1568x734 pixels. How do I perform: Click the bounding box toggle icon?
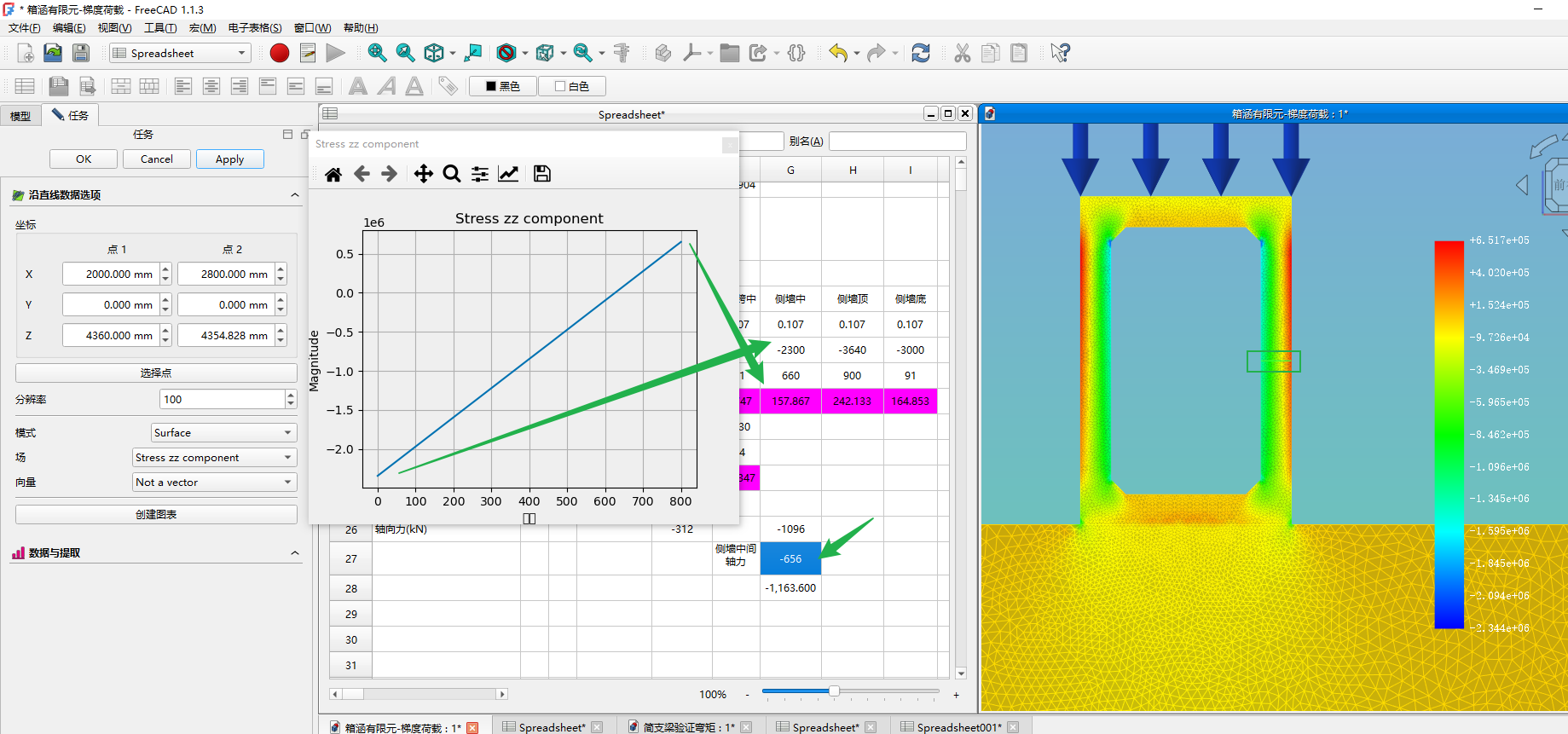click(545, 53)
